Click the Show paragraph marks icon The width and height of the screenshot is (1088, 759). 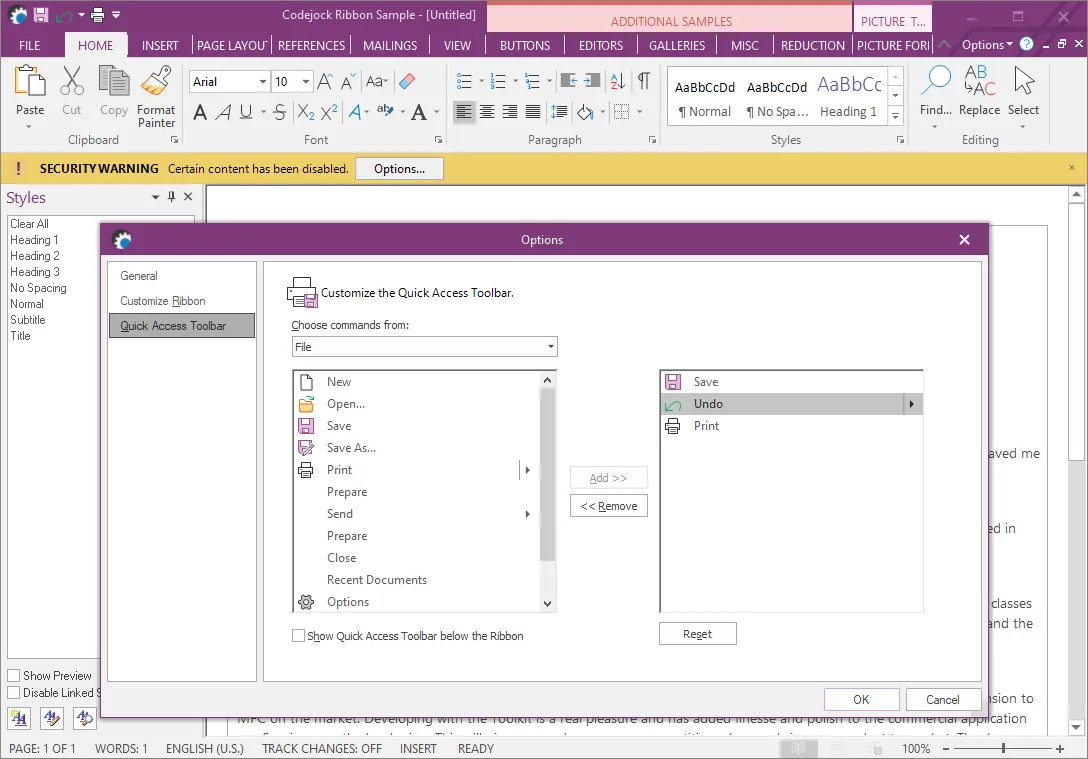(643, 82)
